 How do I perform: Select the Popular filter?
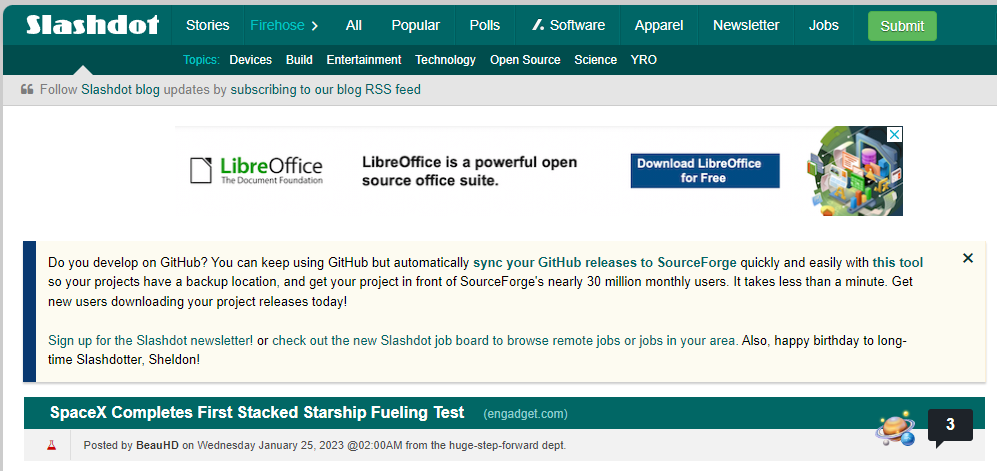point(415,25)
